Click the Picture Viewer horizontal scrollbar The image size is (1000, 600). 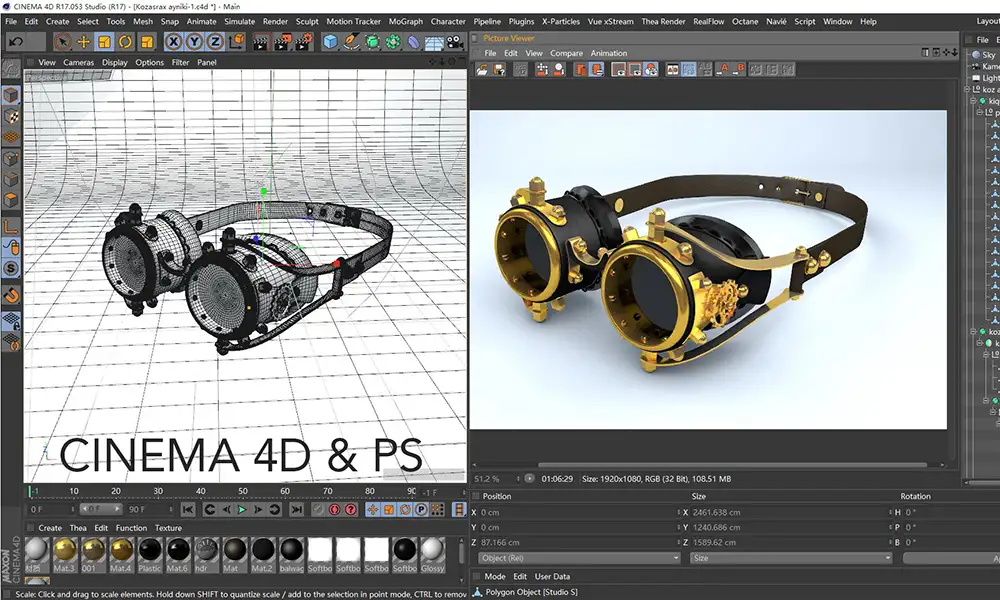click(x=732, y=465)
